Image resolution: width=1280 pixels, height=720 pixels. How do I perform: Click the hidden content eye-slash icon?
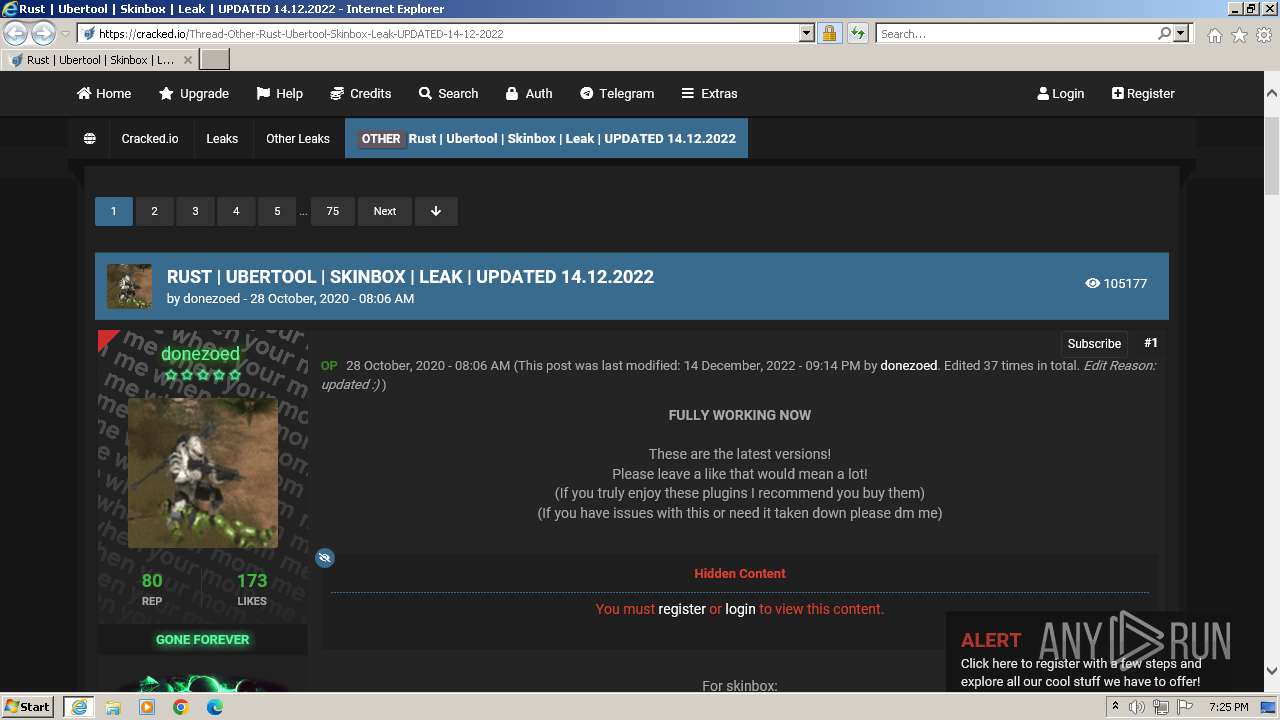(x=325, y=558)
